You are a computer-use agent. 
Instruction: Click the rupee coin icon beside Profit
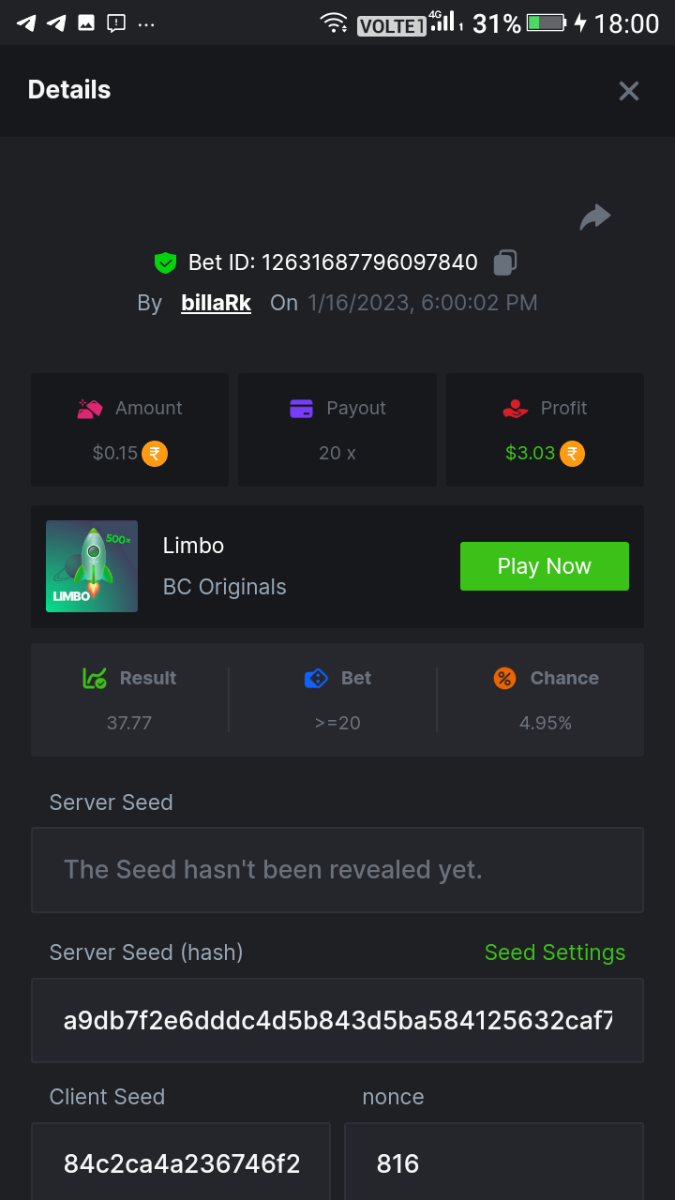[x=572, y=453]
